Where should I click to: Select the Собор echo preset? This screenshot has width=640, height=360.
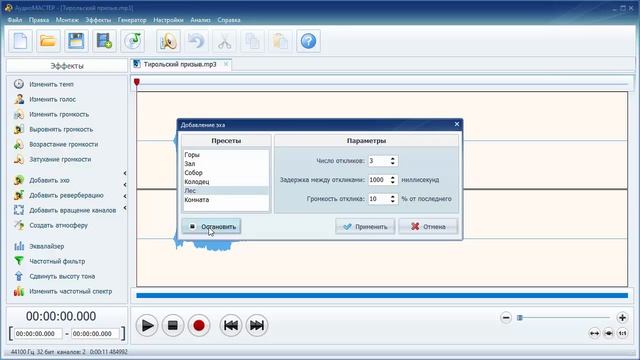pyautogui.click(x=226, y=173)
